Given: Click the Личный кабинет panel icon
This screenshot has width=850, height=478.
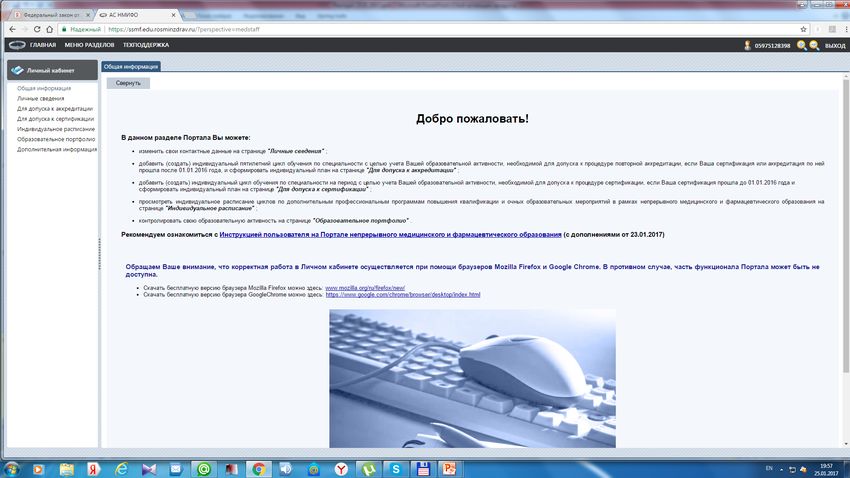Looking at the screenshot, I should [x=17, y=70].
